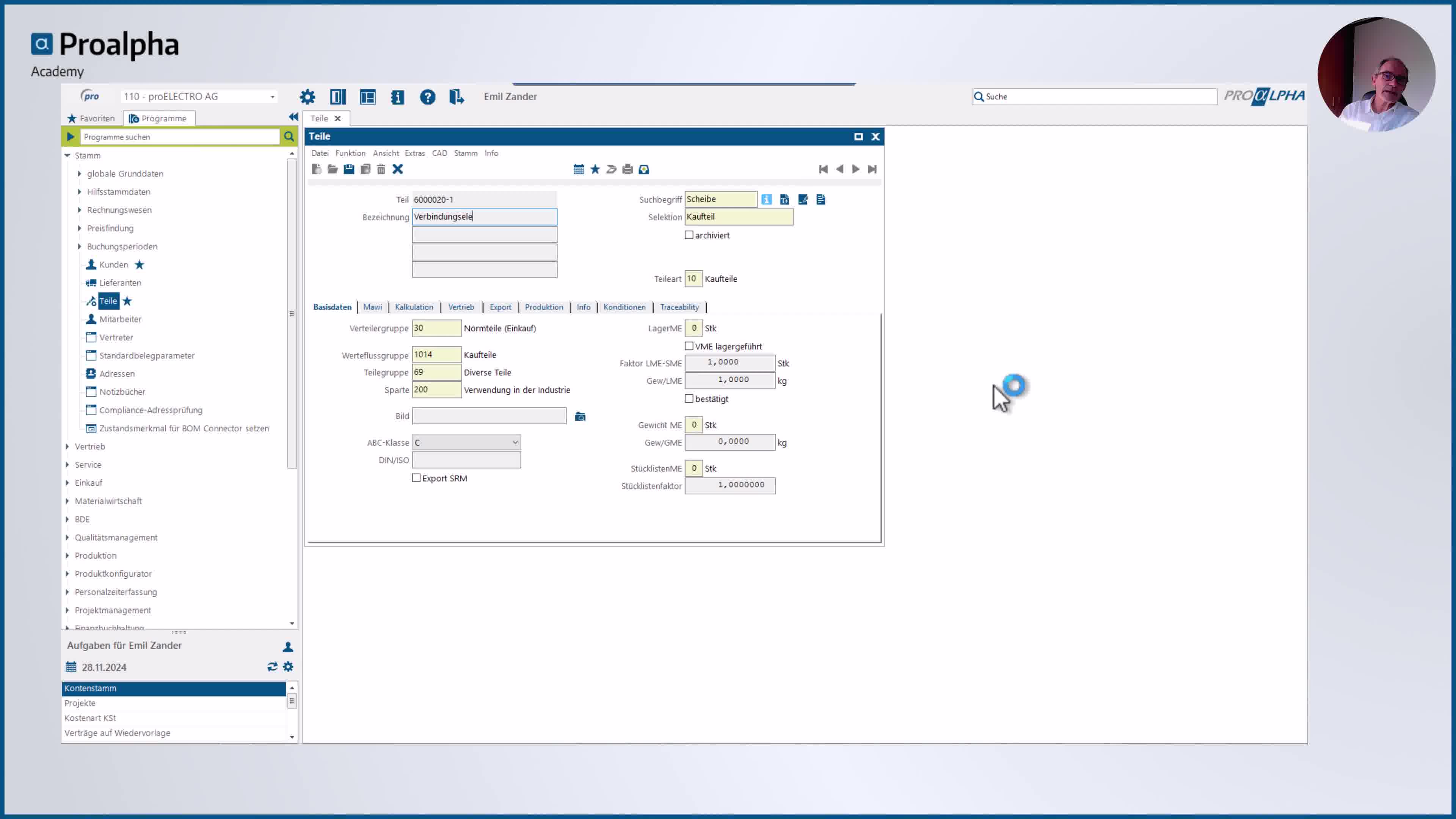The height and width of the screenshot is (819, 1456).
Task: Click the Programme suchen field
Action: coord(180,137)
